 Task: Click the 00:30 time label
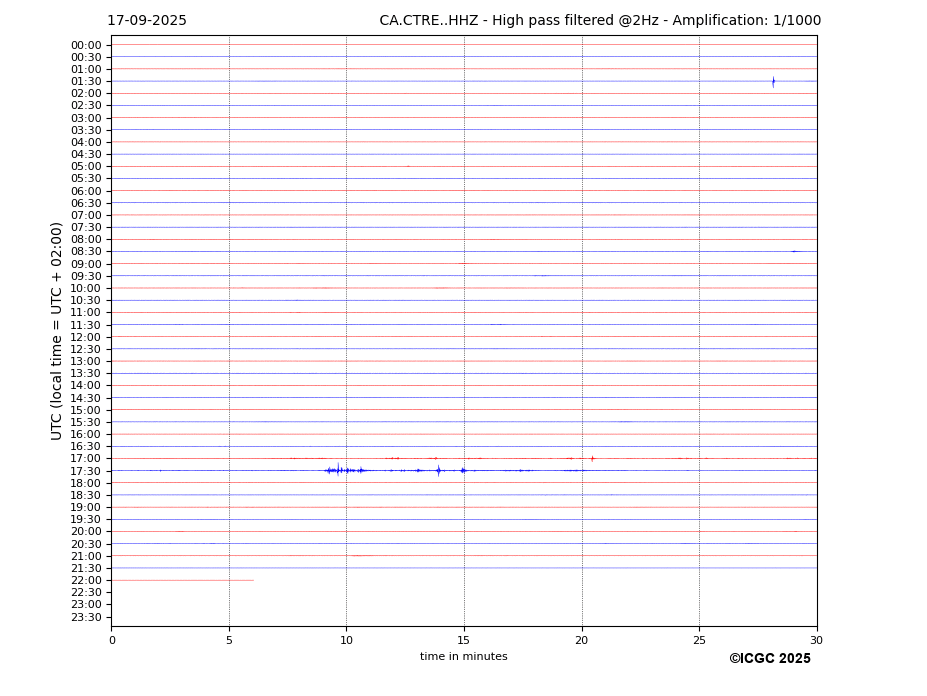point(86,57)
